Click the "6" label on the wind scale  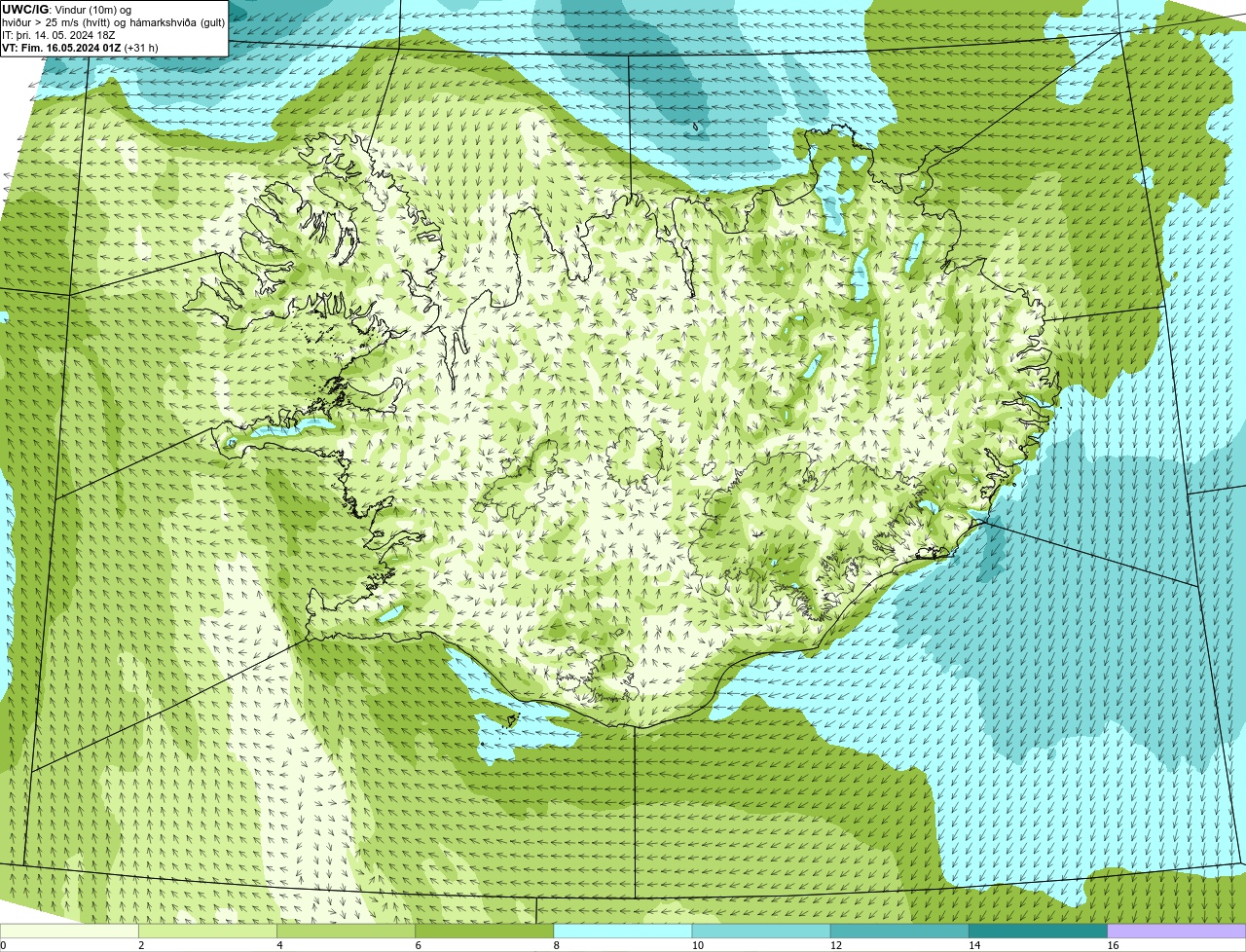click(418, 945)
